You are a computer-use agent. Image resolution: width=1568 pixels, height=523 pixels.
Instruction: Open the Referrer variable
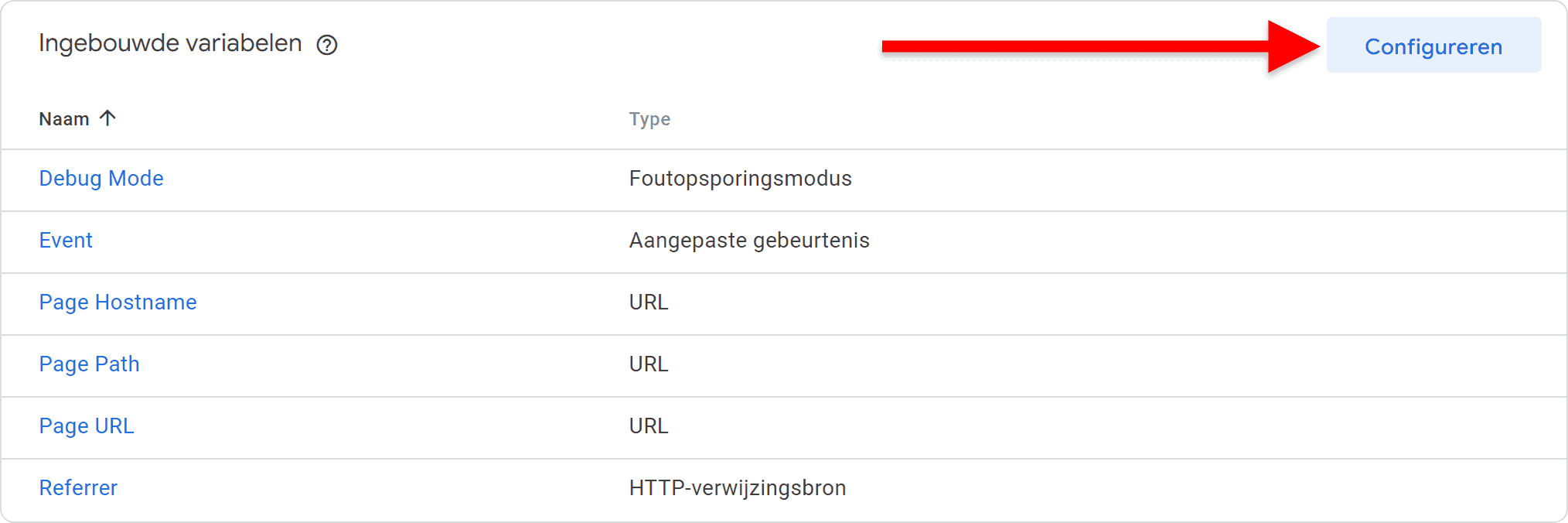78,488
